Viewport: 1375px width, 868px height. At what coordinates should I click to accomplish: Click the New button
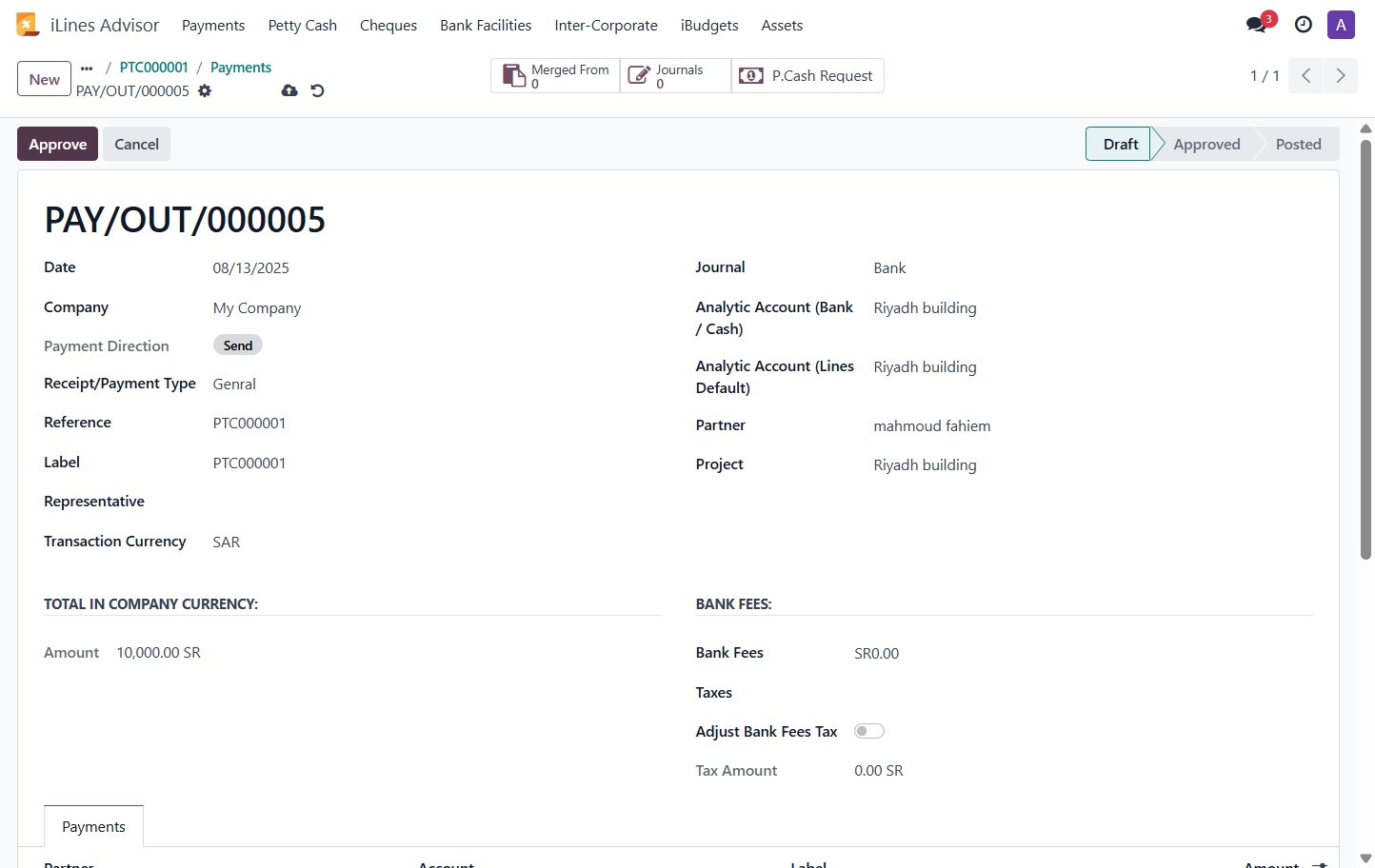(44, 79)
